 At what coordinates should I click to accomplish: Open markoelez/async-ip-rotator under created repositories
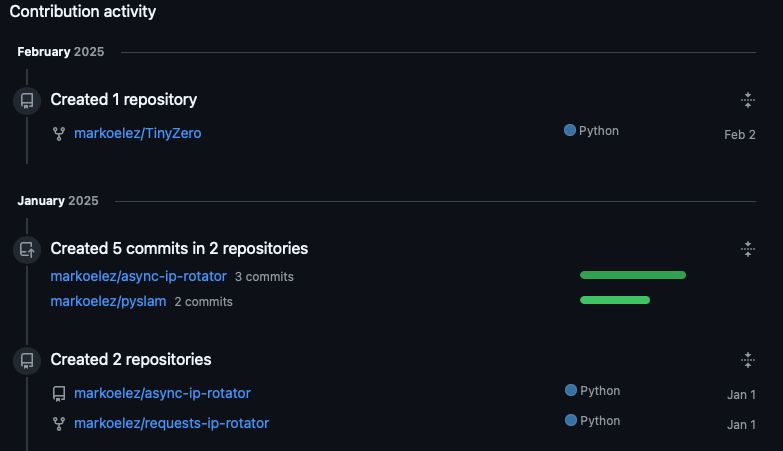point(162,393)
